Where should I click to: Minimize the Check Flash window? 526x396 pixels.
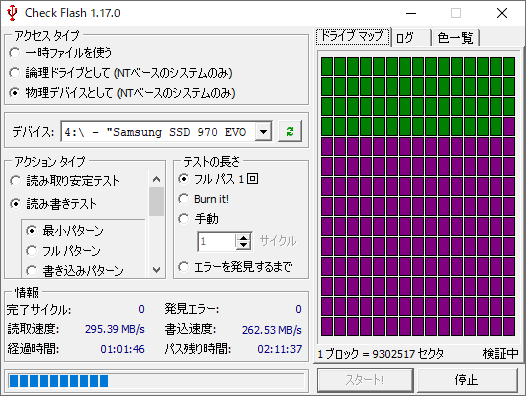point(411,13)
